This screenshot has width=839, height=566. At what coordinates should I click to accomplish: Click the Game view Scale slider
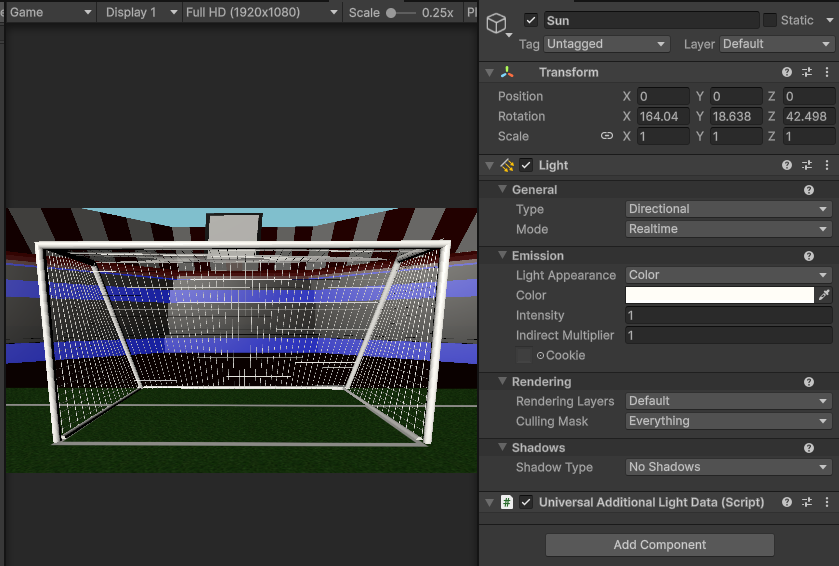click(x=401, y=13)
